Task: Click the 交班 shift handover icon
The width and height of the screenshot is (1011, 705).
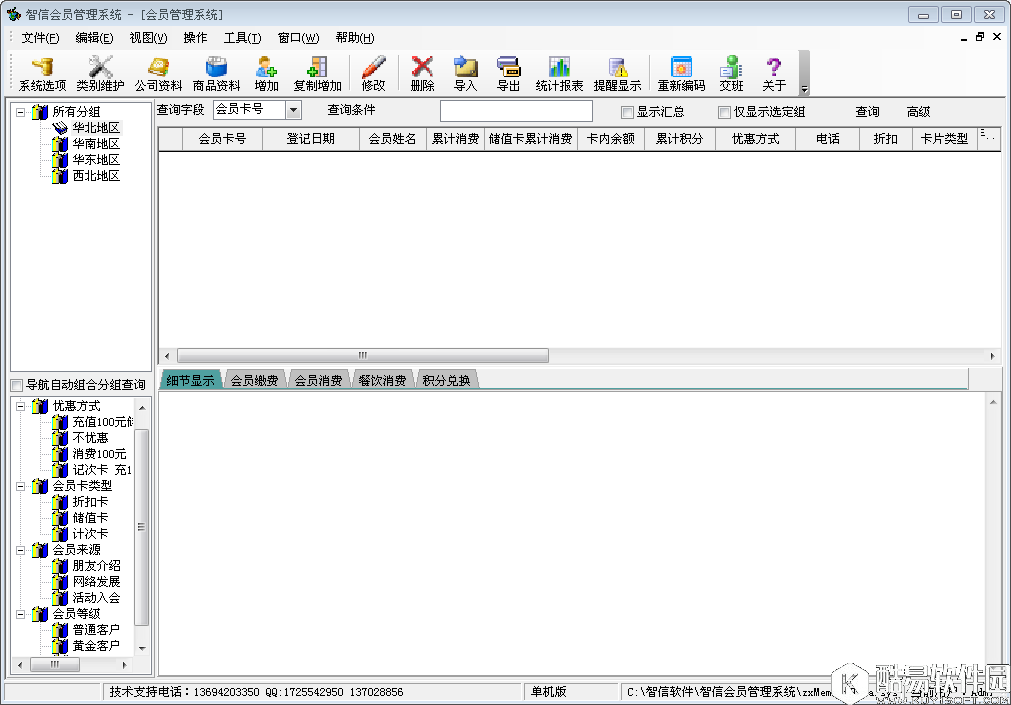Action: coord(731,73)
